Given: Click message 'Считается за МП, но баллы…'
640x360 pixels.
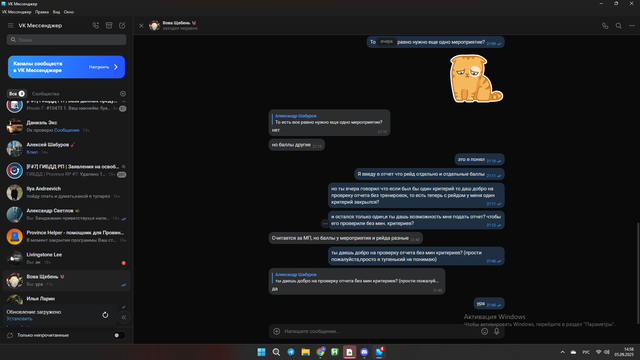Looking at the screenshot, I should (x=345, y=238).
